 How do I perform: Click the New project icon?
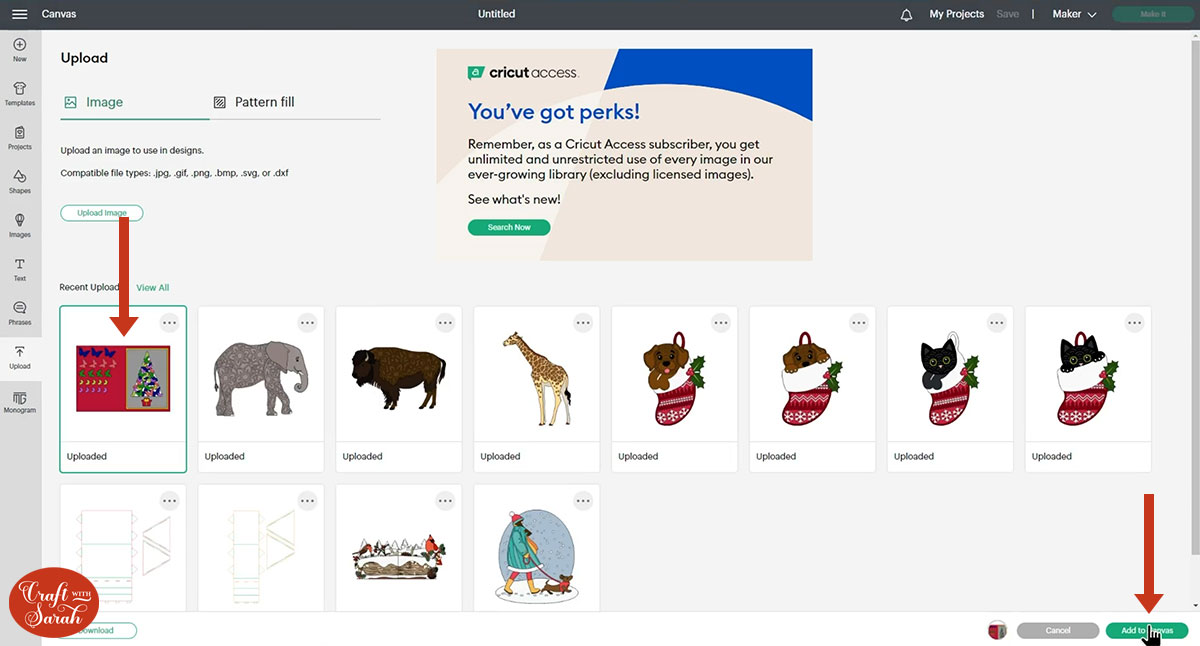click(19, 50)
